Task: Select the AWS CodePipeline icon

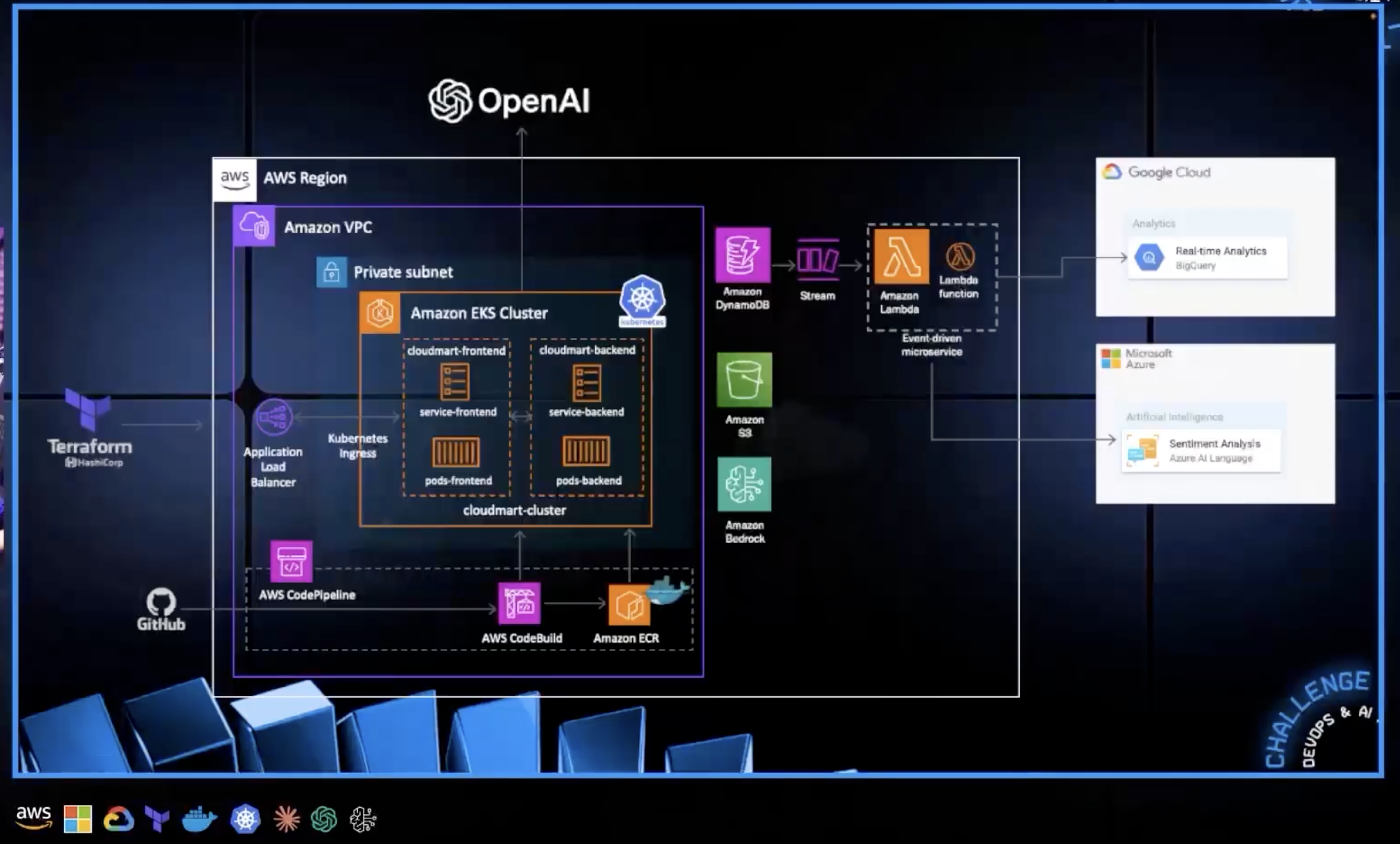Action: [x=291, y=561]
